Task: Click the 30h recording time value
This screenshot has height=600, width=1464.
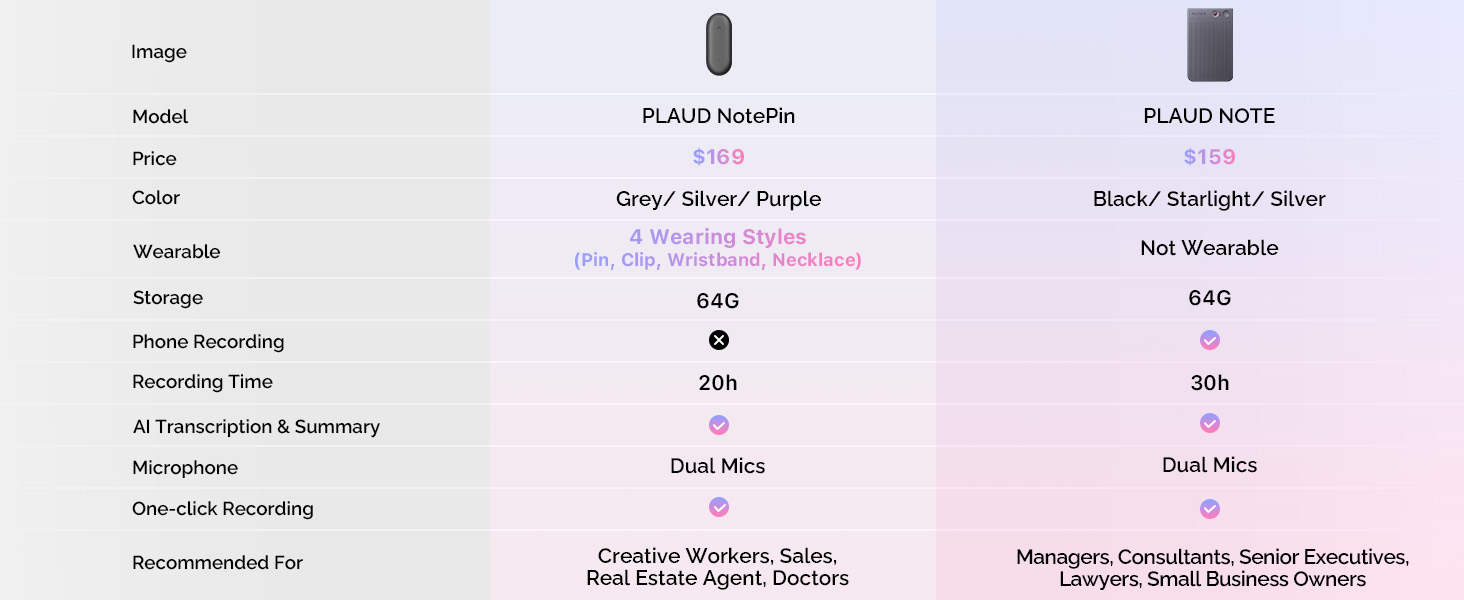Action: point(1209,383)
